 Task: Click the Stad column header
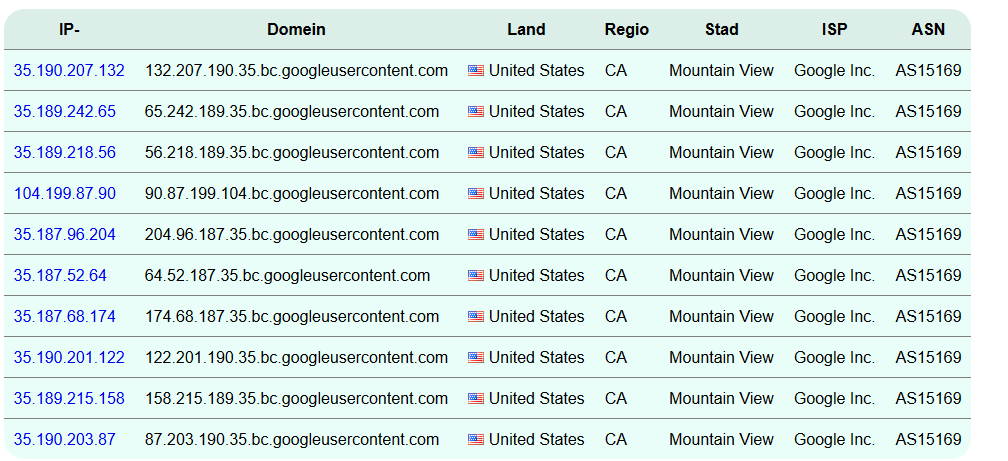(x=721, y=30)
